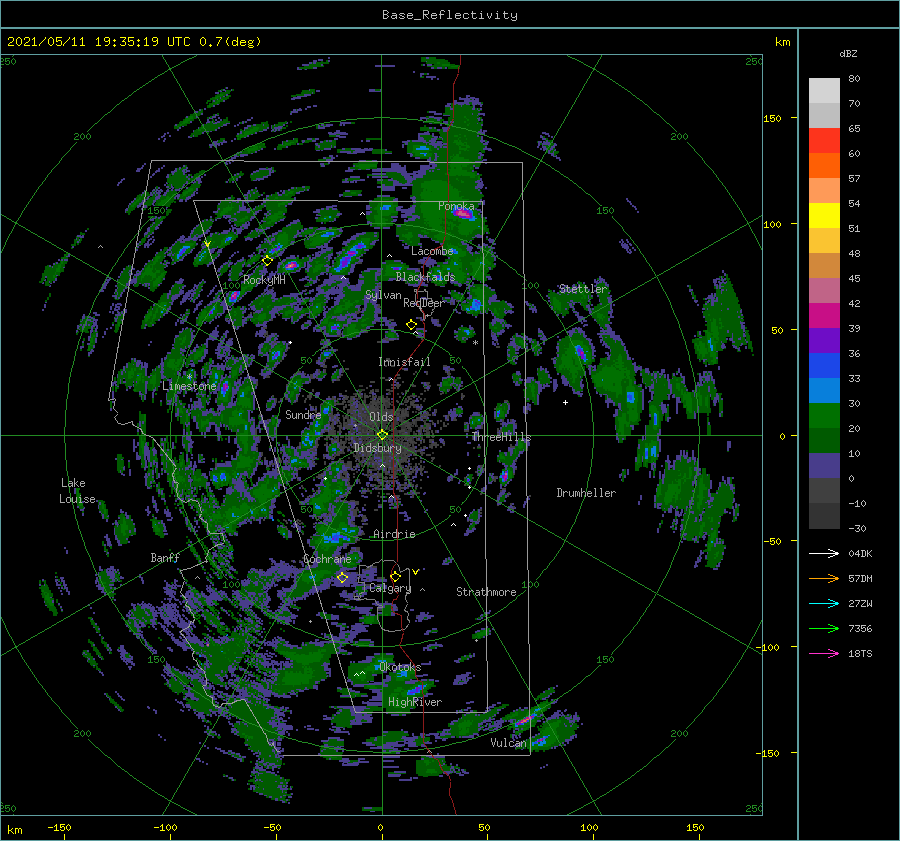900x841 pixels.
Task: Pick the yellow swatch between 54 and 51
Action: click(824, 215)
